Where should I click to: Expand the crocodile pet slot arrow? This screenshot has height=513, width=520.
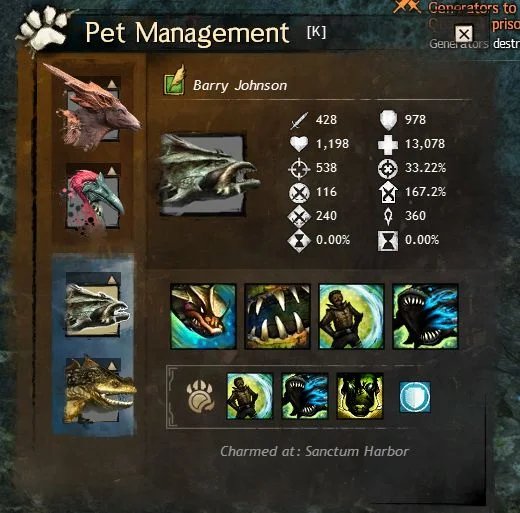tap(112, 366)
